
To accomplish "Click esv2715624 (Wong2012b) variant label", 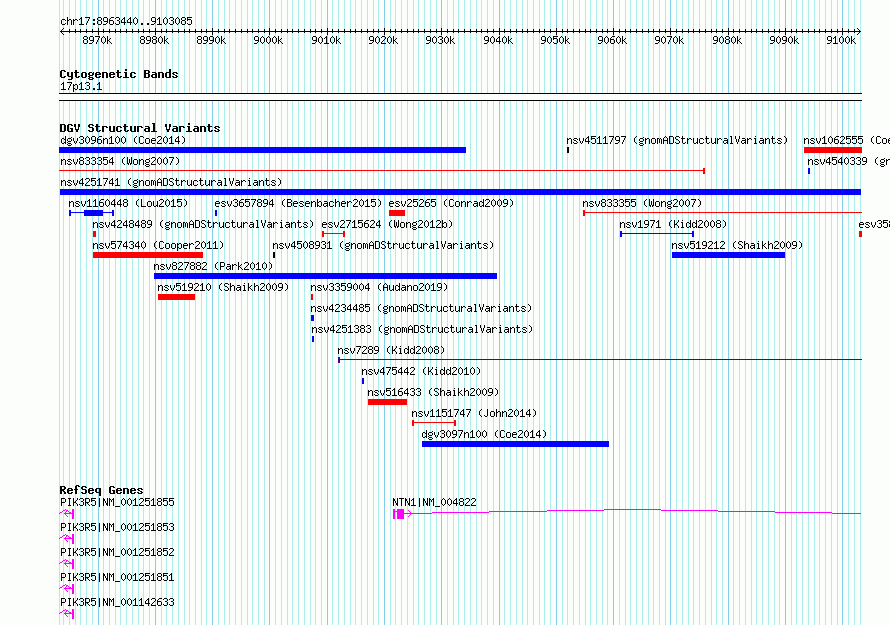I will point(387,224).
